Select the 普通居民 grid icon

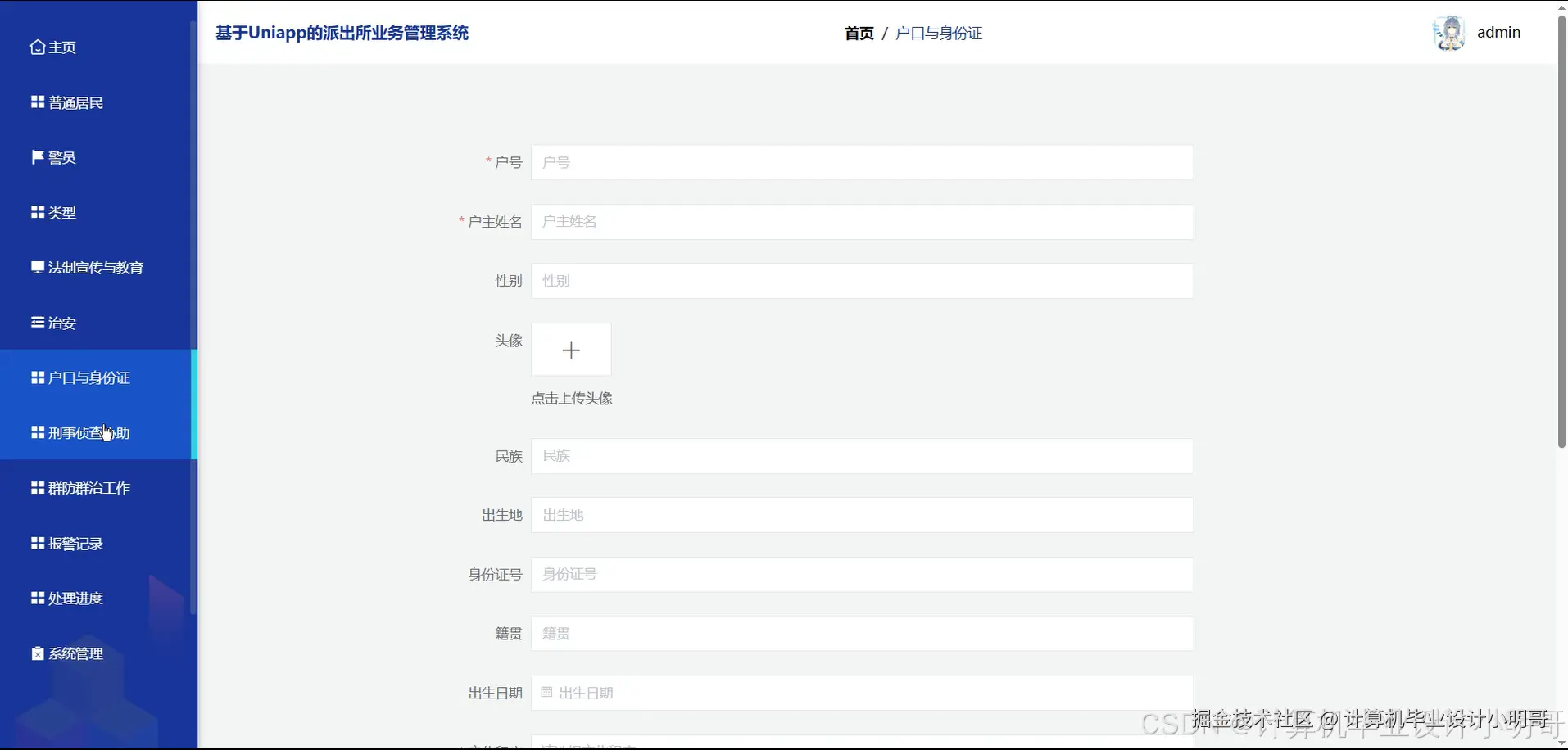35,101
